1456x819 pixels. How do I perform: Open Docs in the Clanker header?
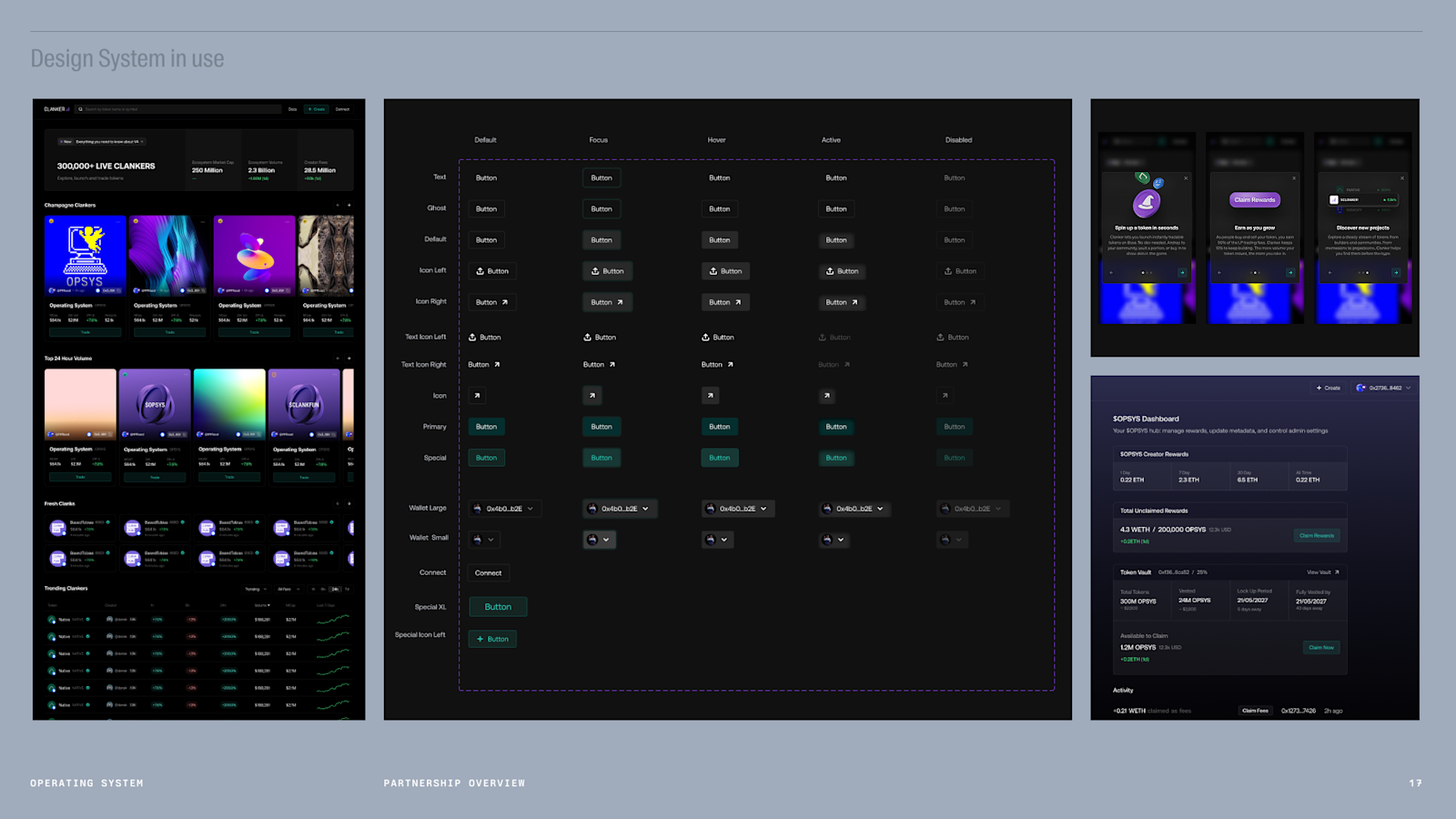[x=292, y=109]
